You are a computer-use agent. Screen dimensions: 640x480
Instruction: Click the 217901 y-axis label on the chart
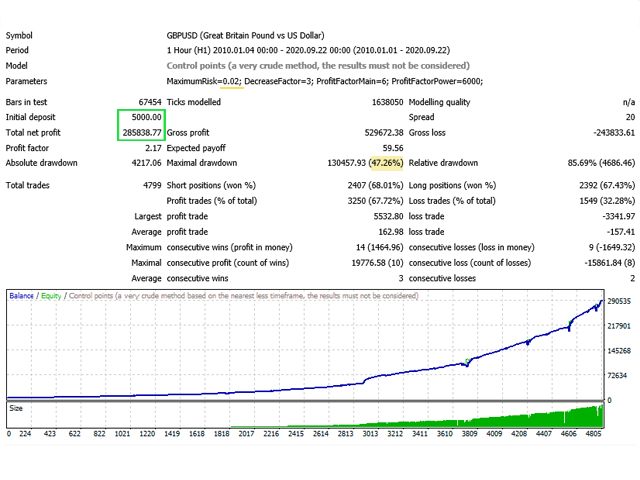click(x=619, y=326)
